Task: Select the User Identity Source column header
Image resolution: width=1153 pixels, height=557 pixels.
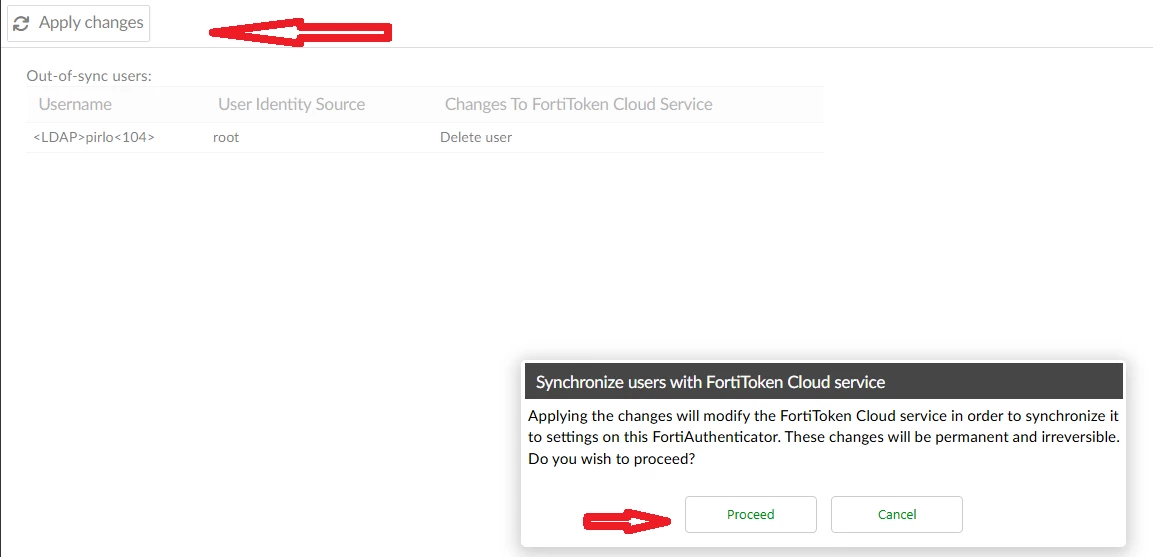Action: pyautogui.click(x=291, y=104)
